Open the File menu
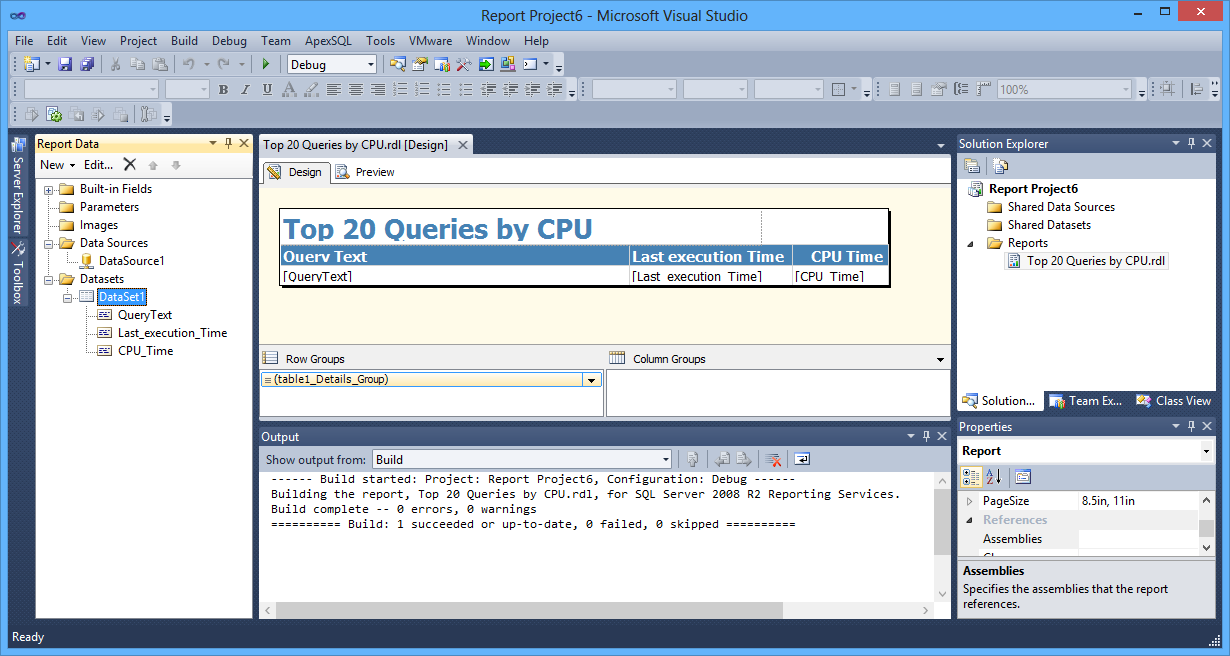The height and width of the screenshot is (656, 1230). 24,41
